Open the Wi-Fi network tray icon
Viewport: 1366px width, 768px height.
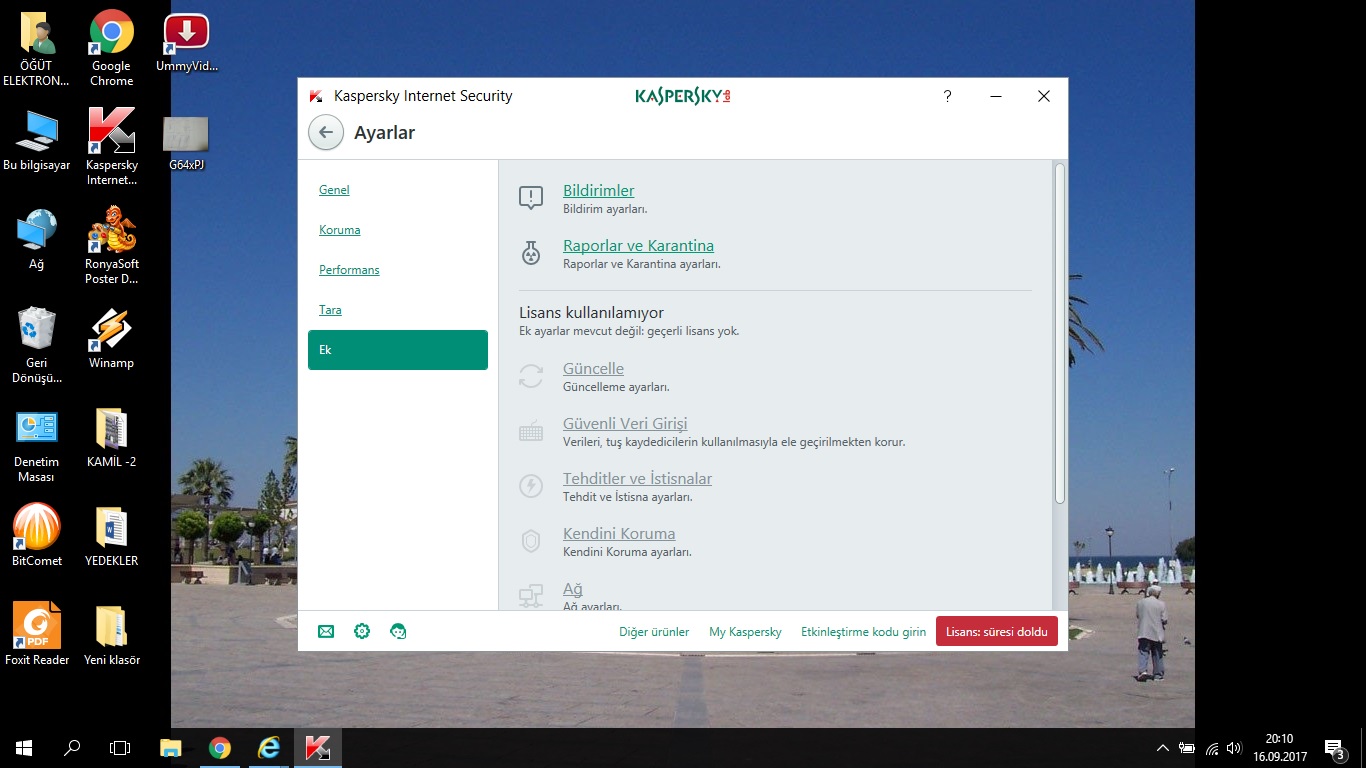coord(1211,748)
